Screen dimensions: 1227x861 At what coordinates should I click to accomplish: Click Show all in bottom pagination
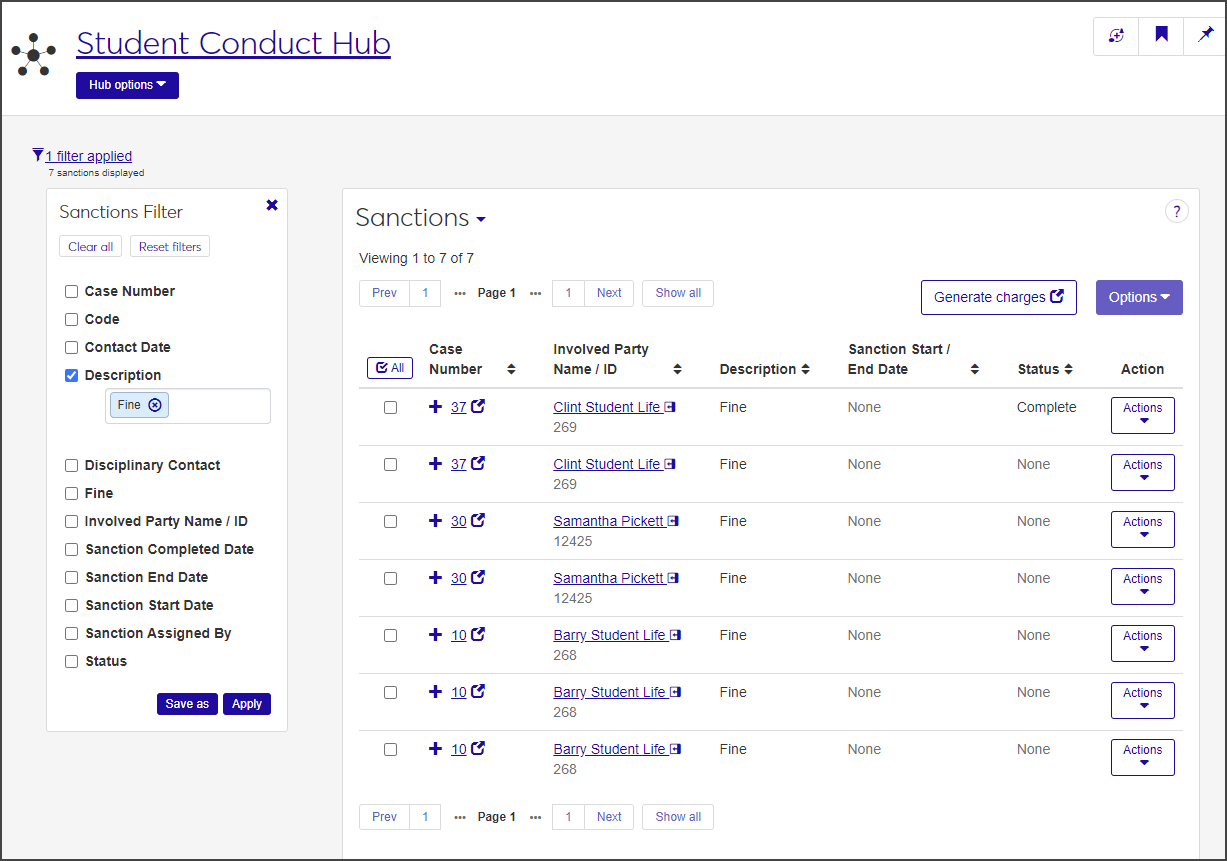click(678, 817)
